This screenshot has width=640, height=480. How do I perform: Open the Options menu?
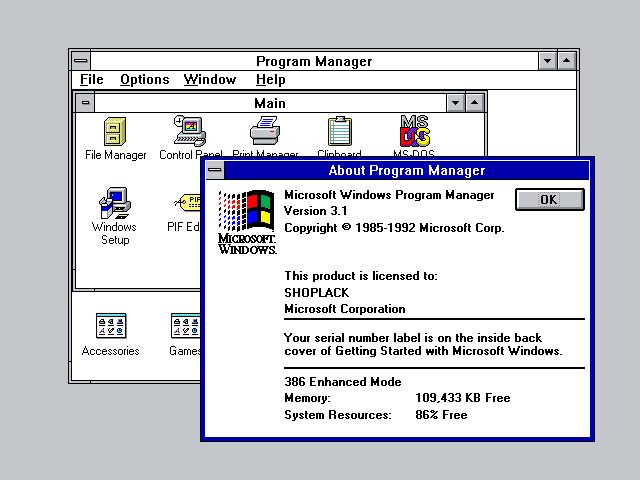pyautogui.click(x=144, y=80)
